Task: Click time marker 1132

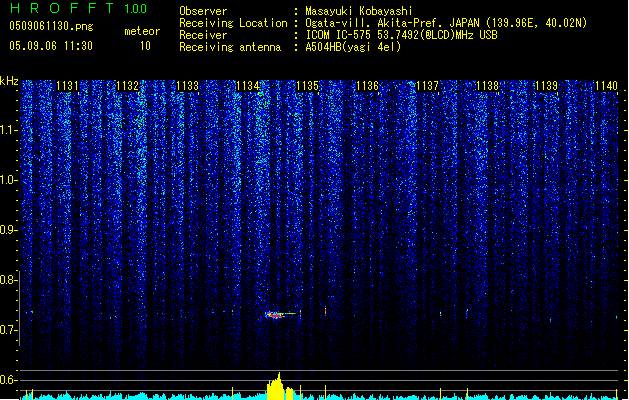Action: [x=127, y=86]
